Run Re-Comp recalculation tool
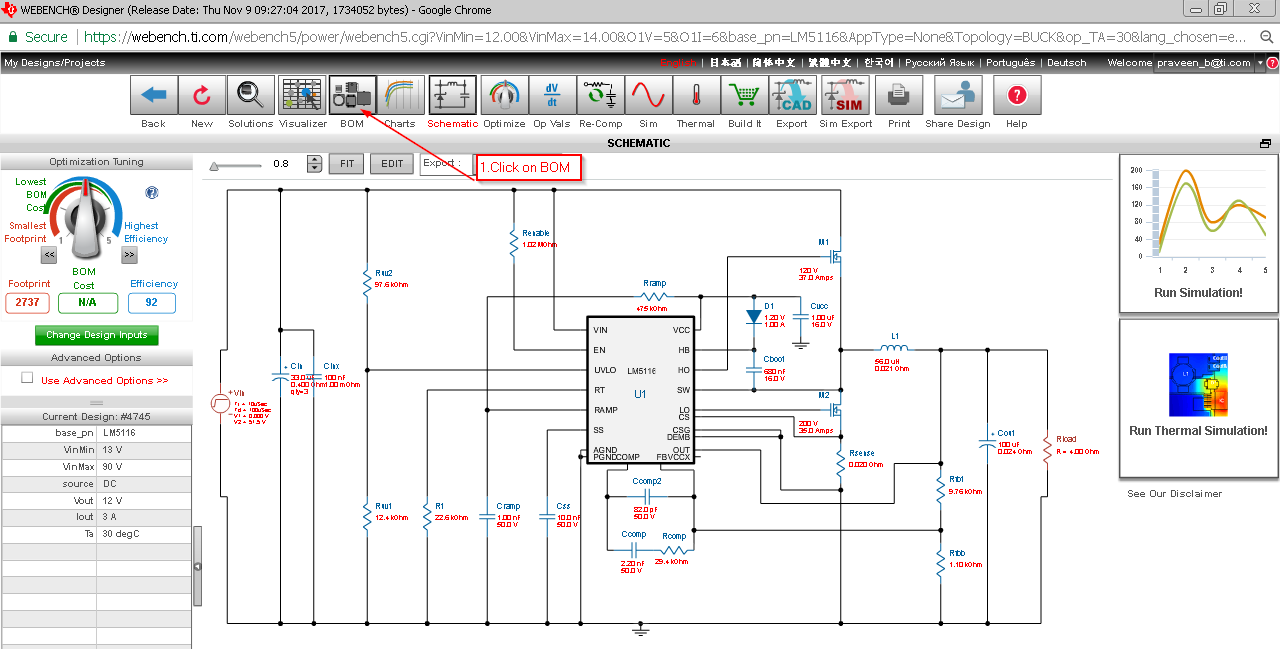The width and height of the screenshot is (1280, 649). point(600,96)
